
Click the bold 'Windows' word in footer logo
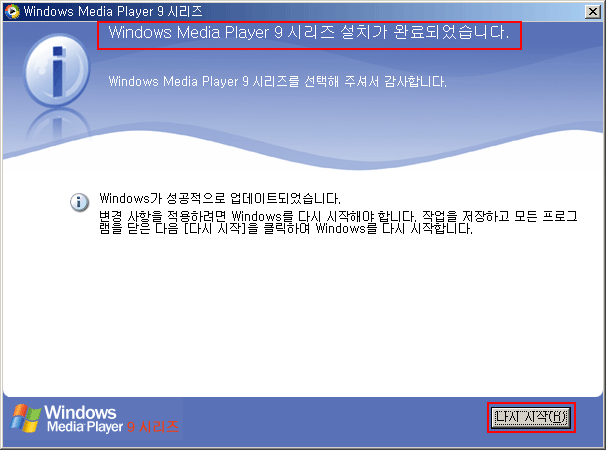click(82, 412)
